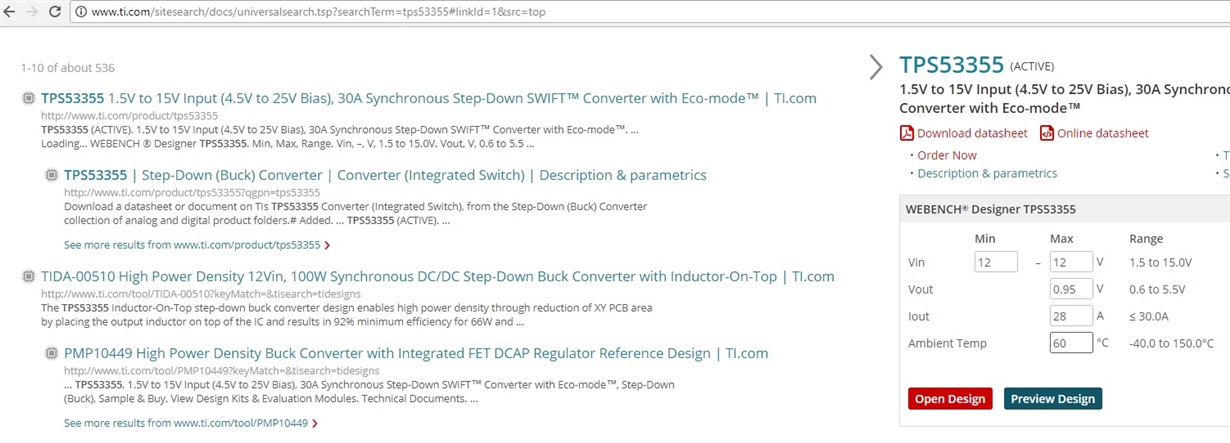Click the chip icon beside TIDA-00510 result

coord(28,276)
